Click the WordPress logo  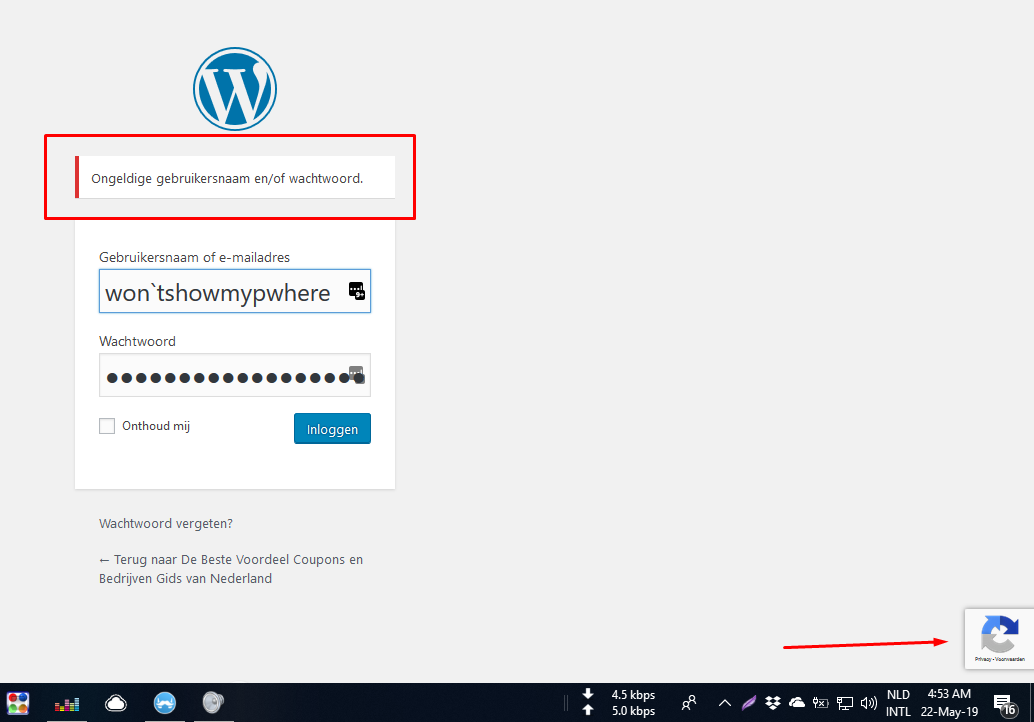pos(235,88)
